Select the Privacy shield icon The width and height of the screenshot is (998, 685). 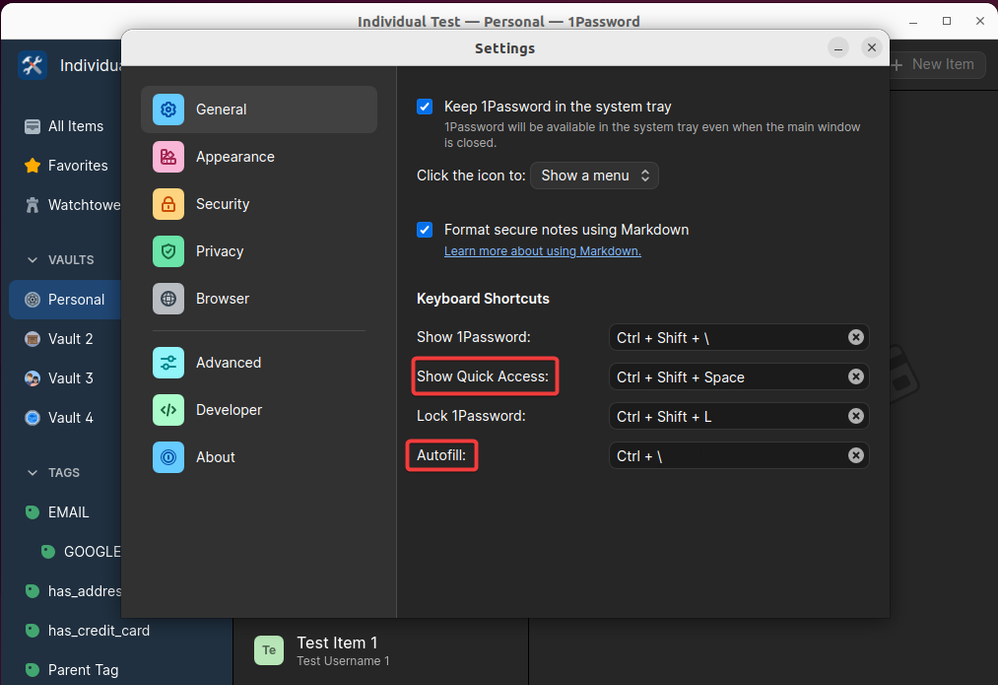point(168,251)
